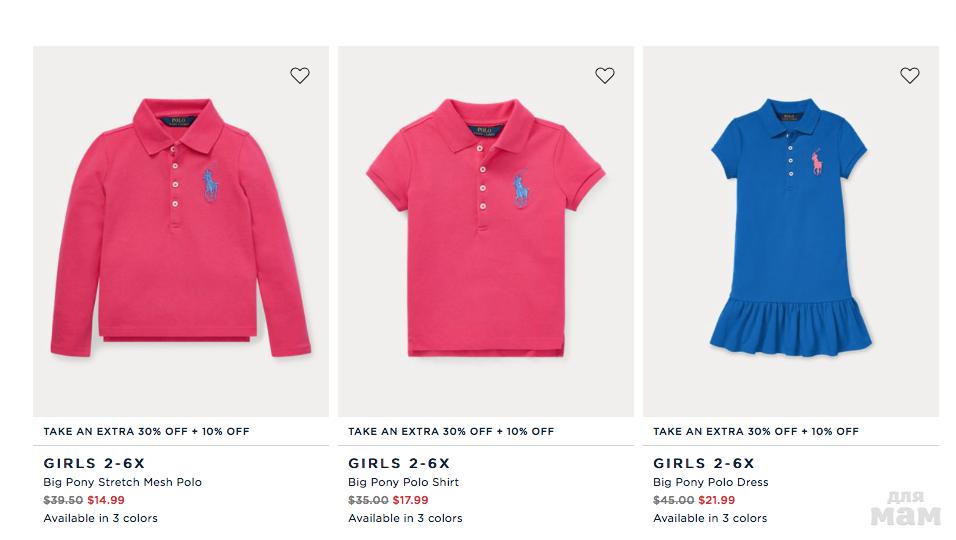Image resolution: width=956 pixels, height=540 pixels.
Task: Favorite the Big Pony Stretch Mesh Polo
Action: coord(300,75)
